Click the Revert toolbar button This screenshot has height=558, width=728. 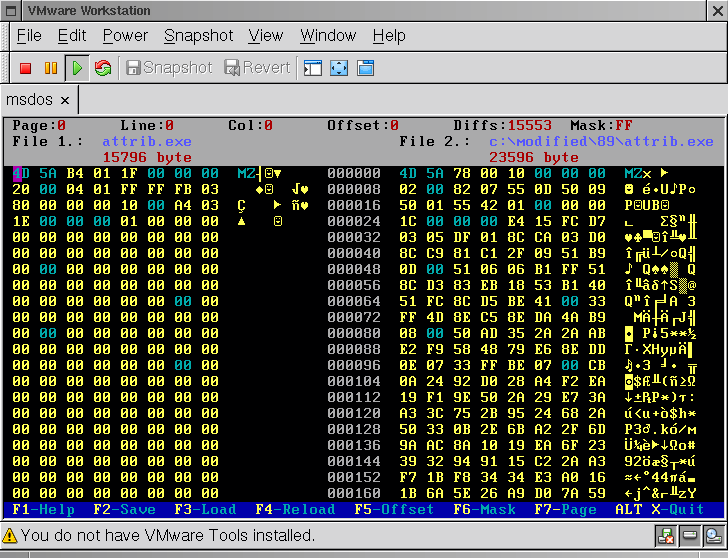click(258, 68)
